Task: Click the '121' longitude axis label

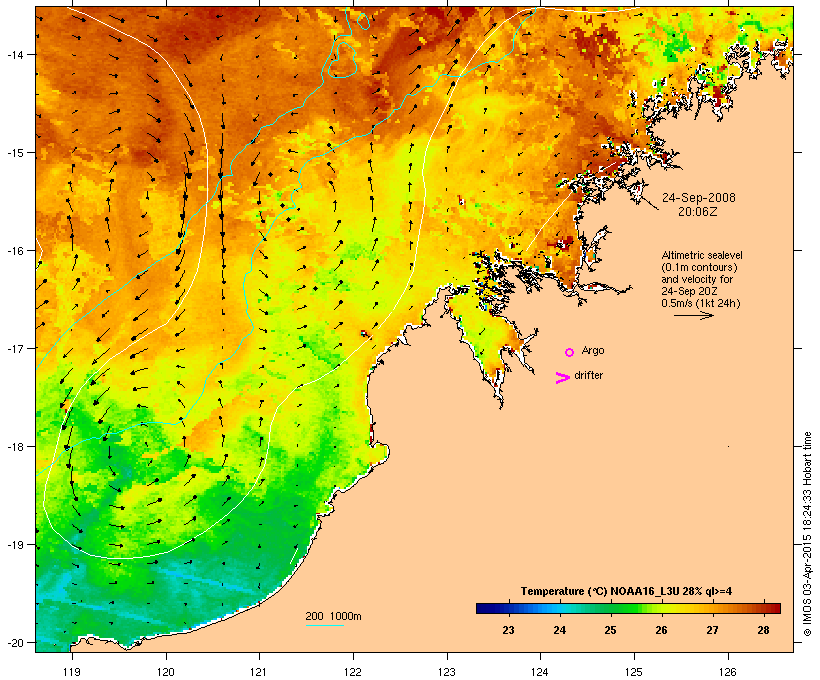Action: (x=259, y=672)
